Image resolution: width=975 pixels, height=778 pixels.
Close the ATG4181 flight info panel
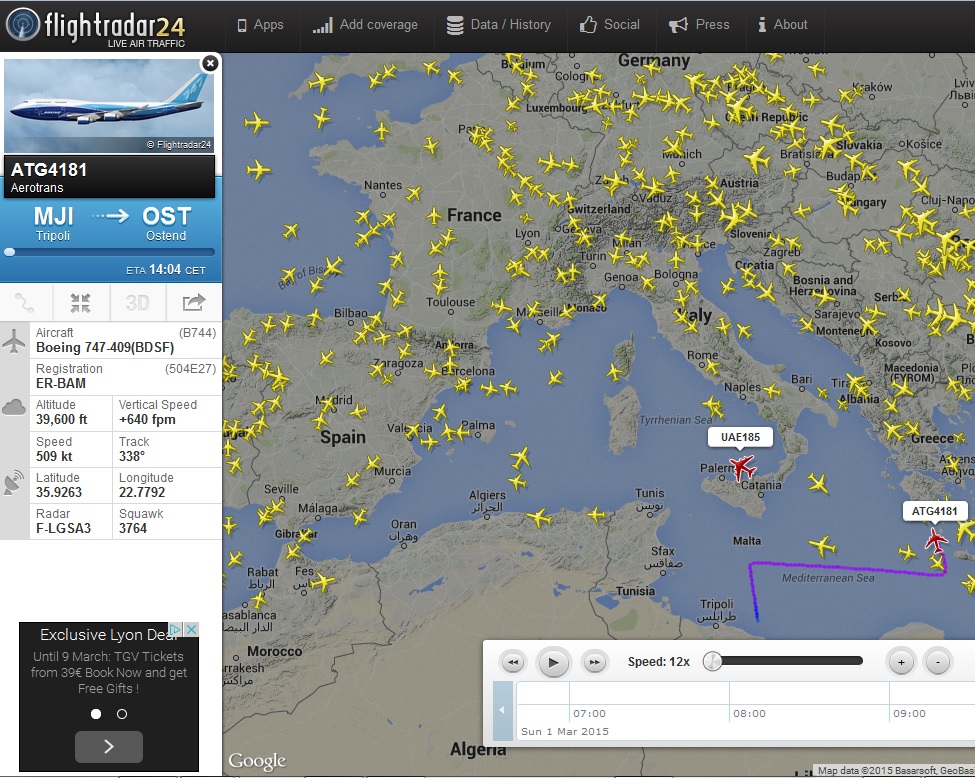tap(210, 63)
